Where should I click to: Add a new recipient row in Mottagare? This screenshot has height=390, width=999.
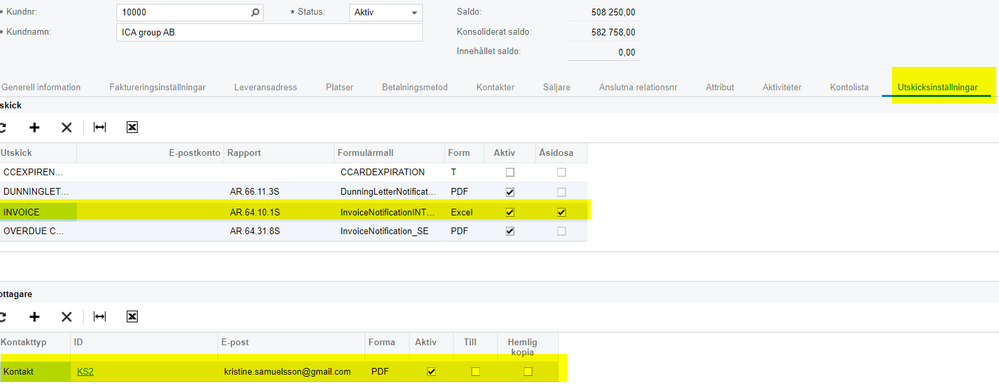coord(34,317)
